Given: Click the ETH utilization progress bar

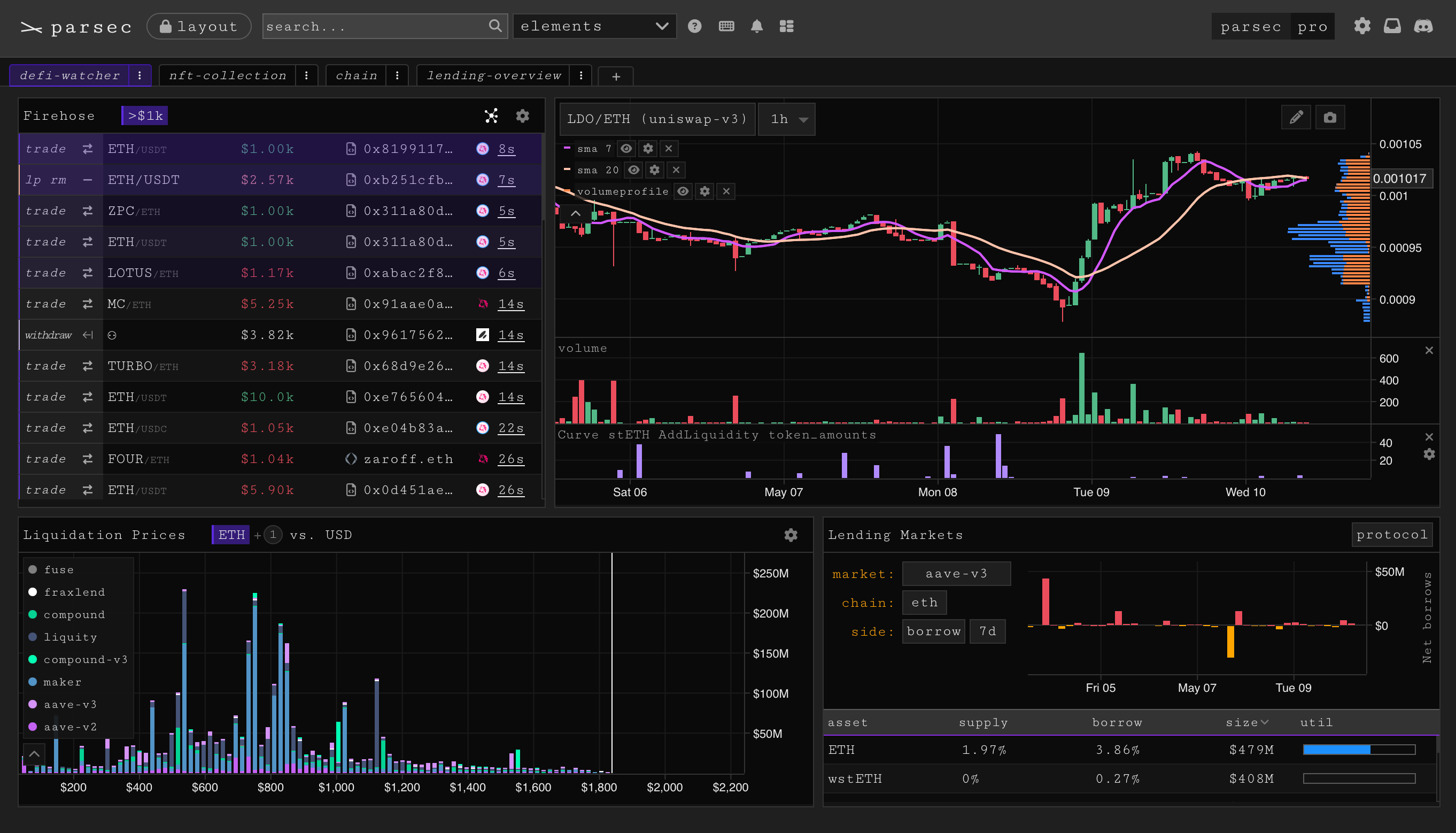Looking at the screenshot, I should coord(1358,749).
